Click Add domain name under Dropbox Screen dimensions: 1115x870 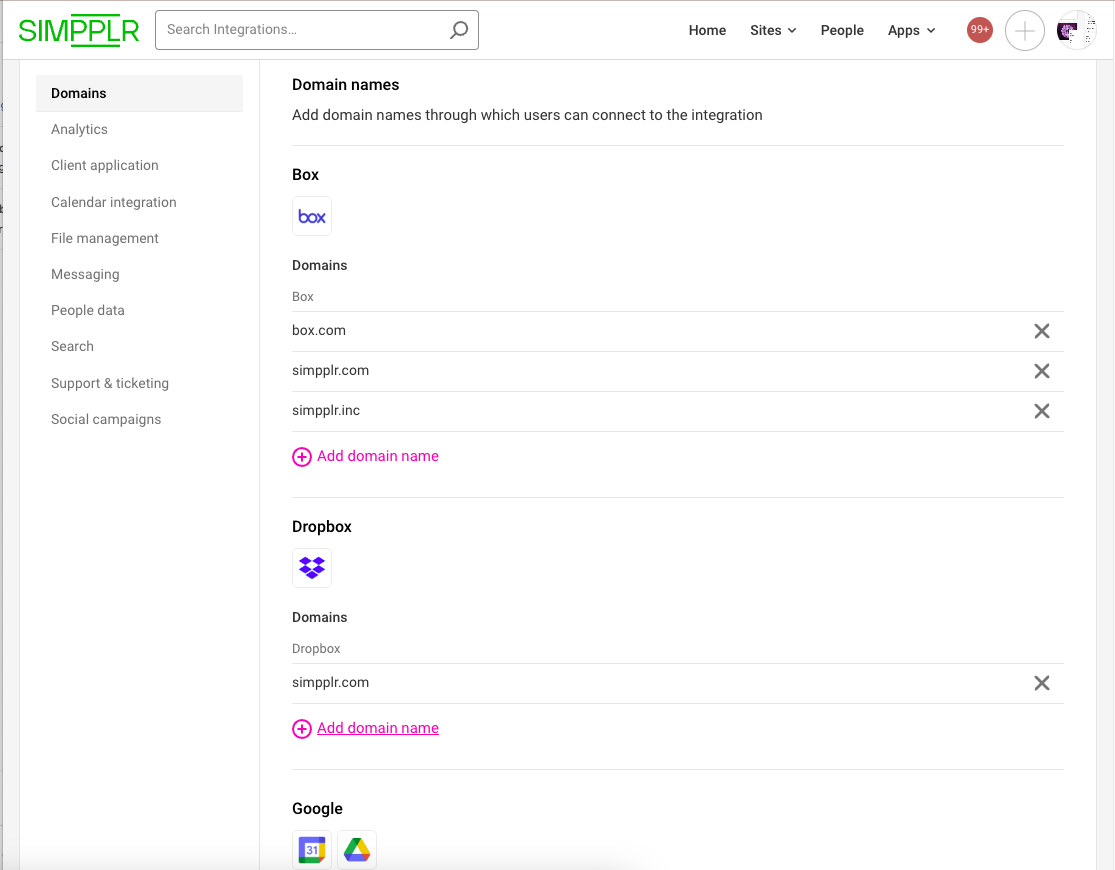tap(377, 728)
